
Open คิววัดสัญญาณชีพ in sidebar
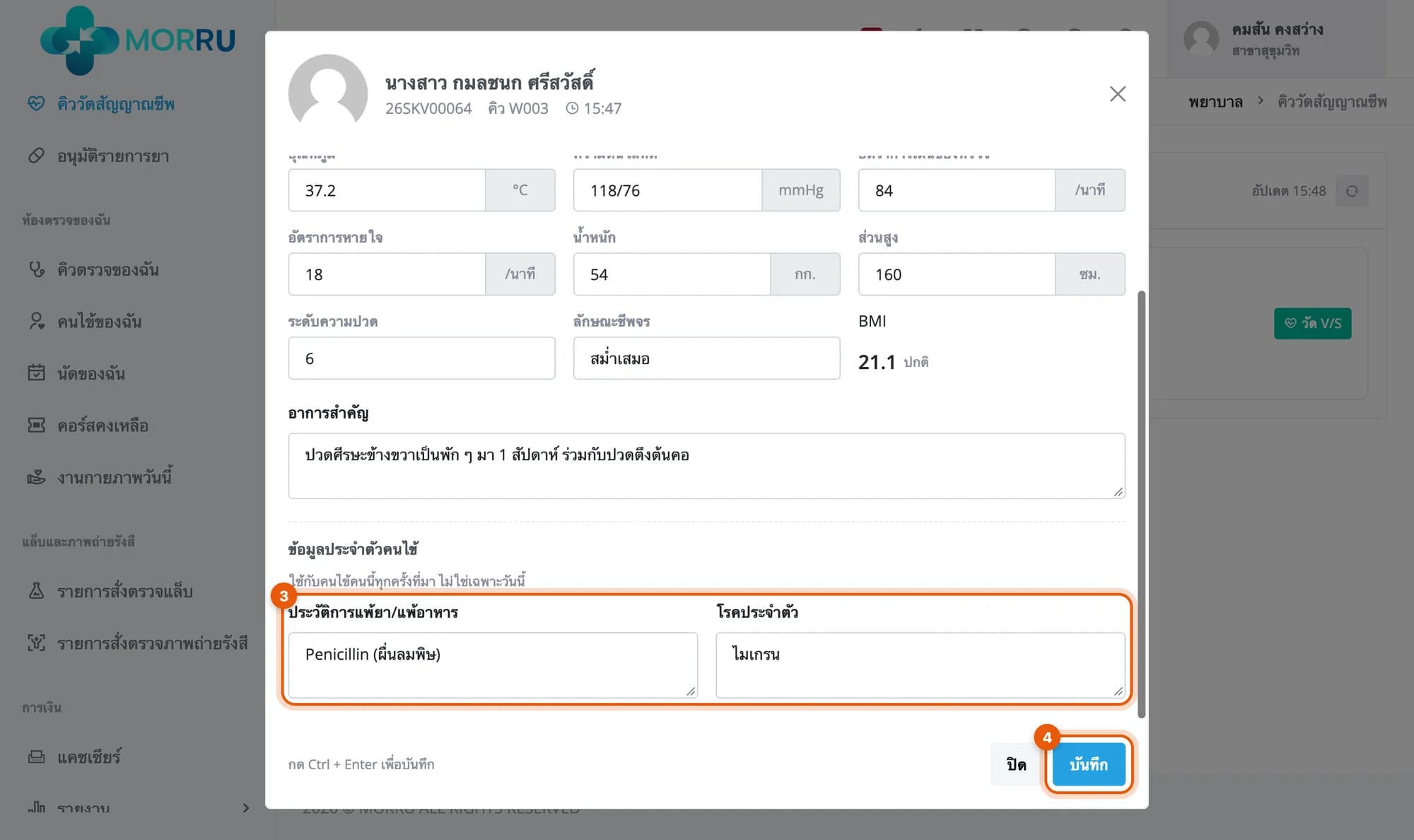[116, 104]
